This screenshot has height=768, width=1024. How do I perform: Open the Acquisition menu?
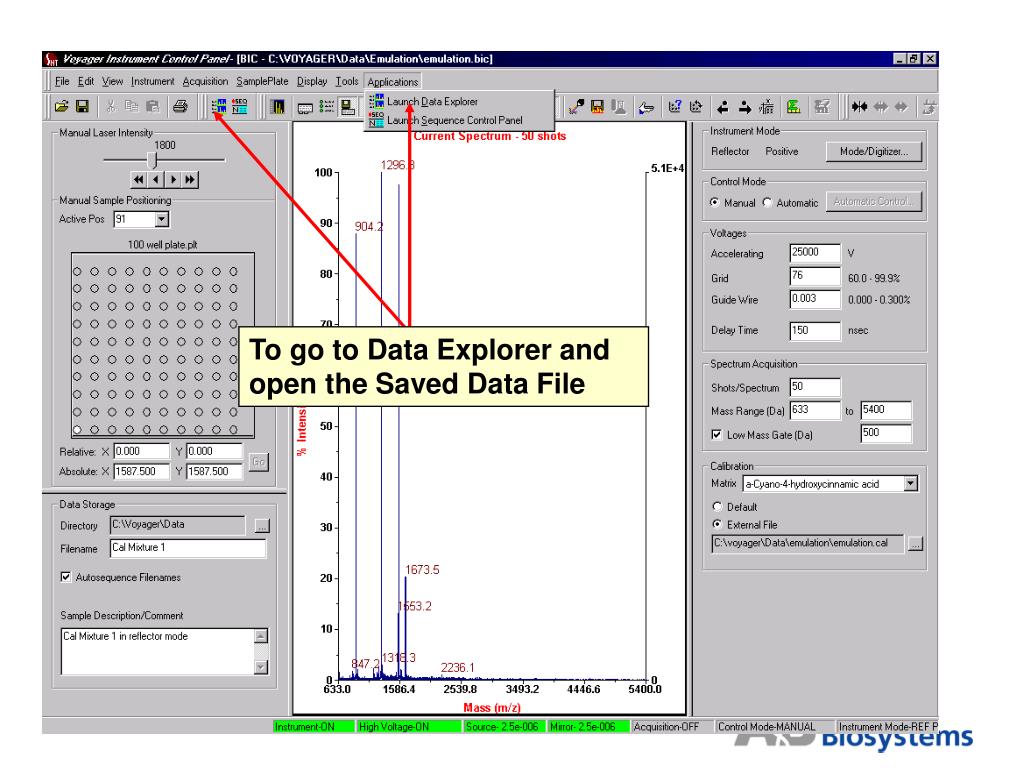click(205, 82)
